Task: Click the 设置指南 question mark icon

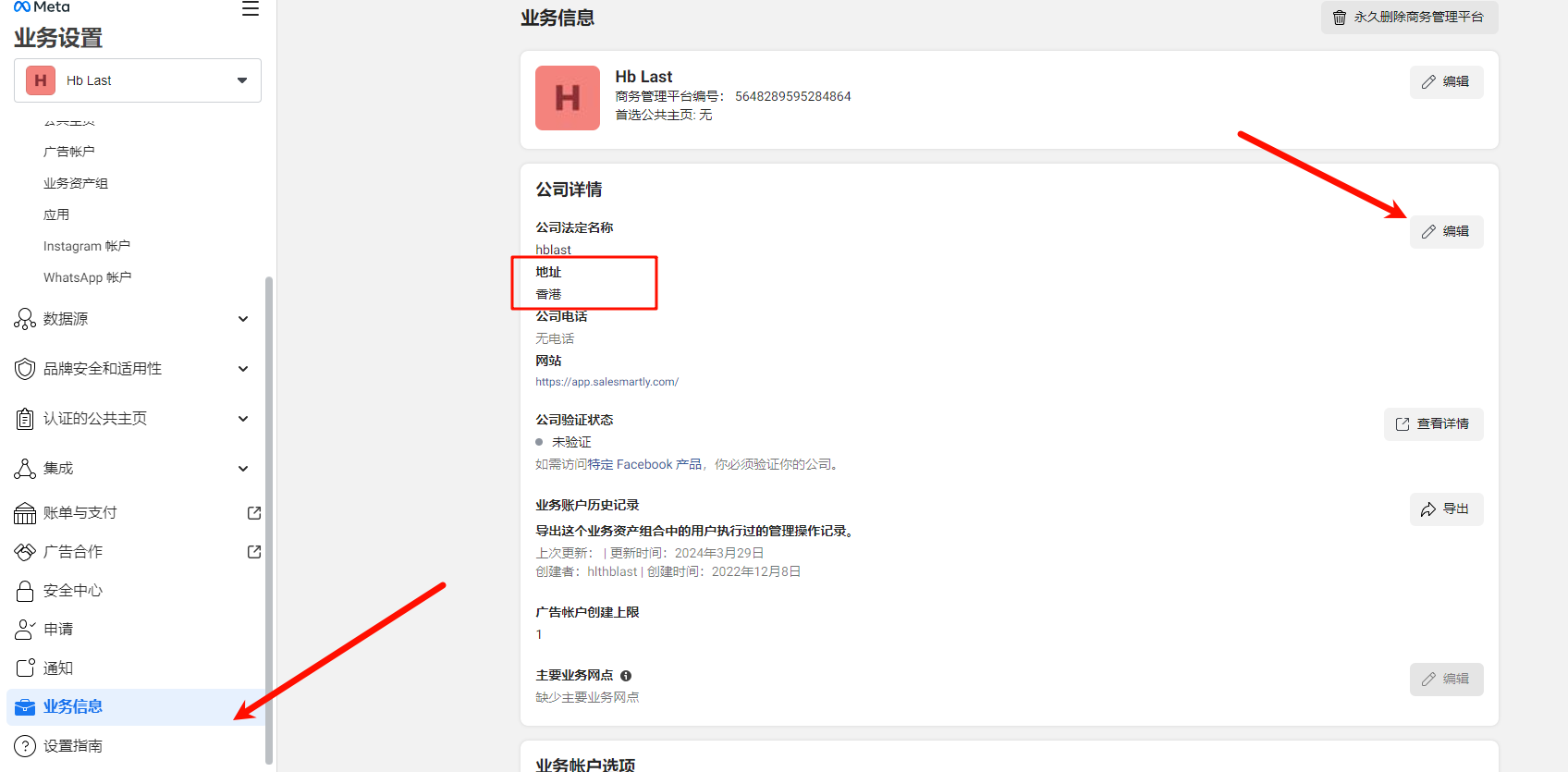Action: [25, 746]
